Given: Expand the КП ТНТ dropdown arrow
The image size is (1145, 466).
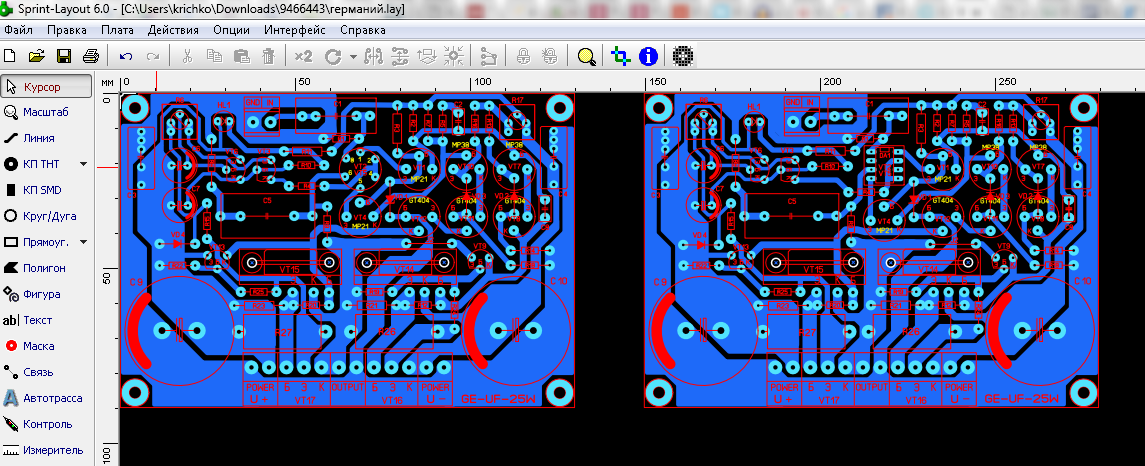Looking at the screenshot, I should 84,163.
